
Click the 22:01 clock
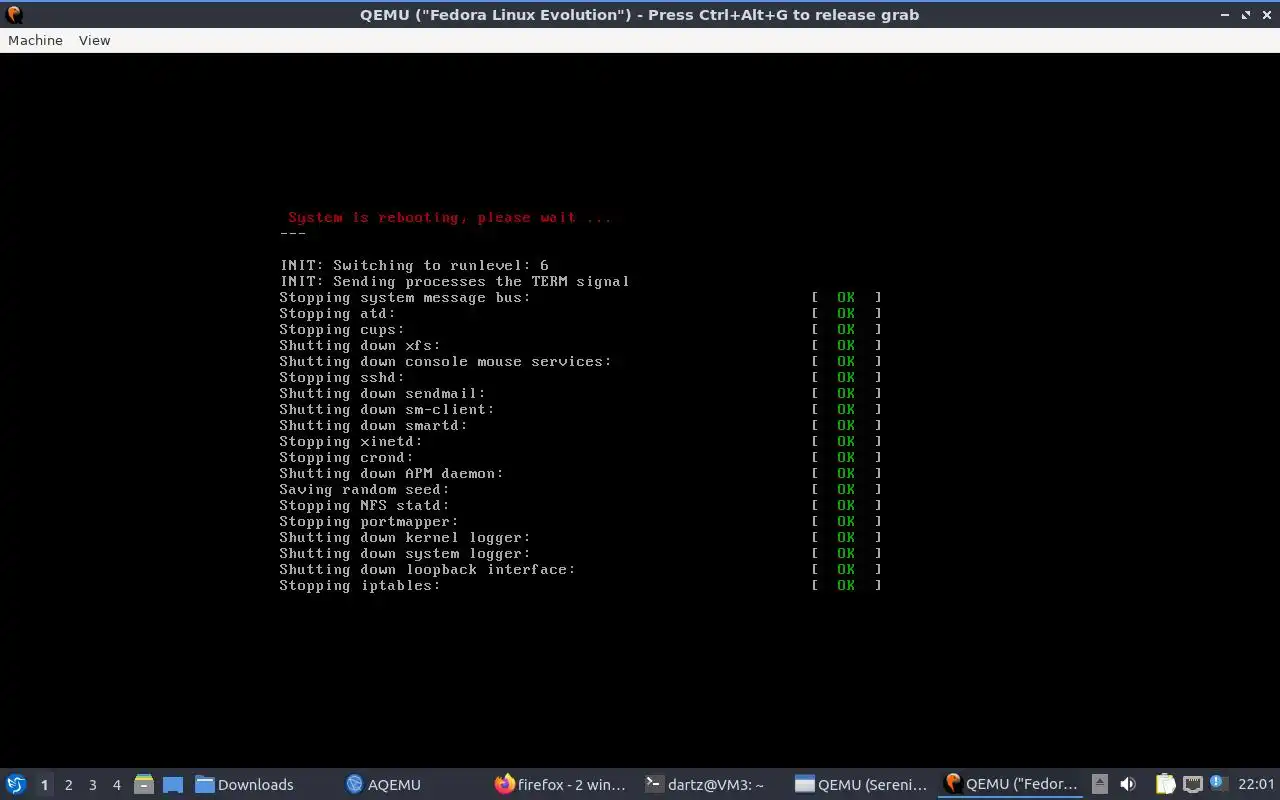point(1256,784)
